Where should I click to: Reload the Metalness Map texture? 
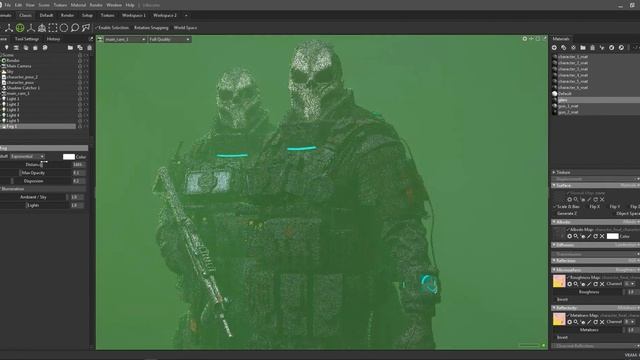596,322
